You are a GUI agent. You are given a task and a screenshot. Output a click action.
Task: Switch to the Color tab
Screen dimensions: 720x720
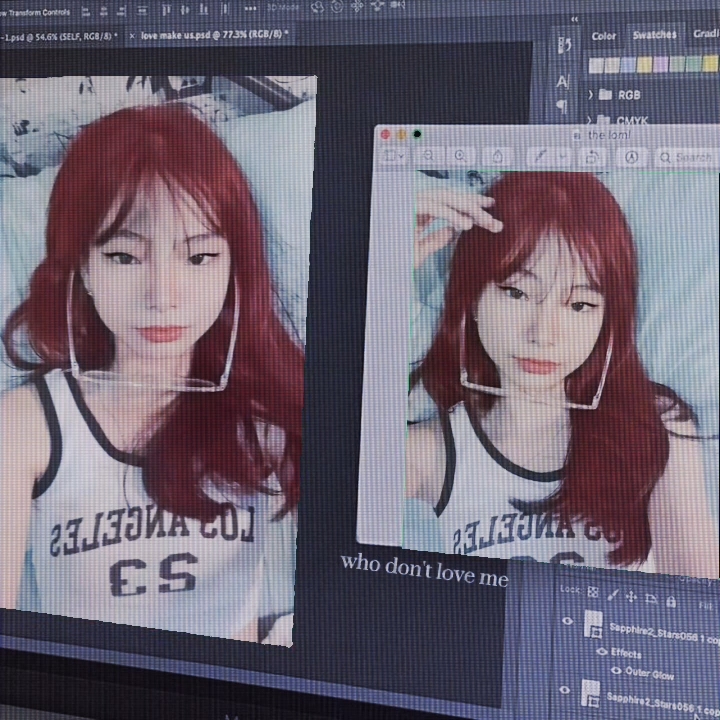click(603, 36)
